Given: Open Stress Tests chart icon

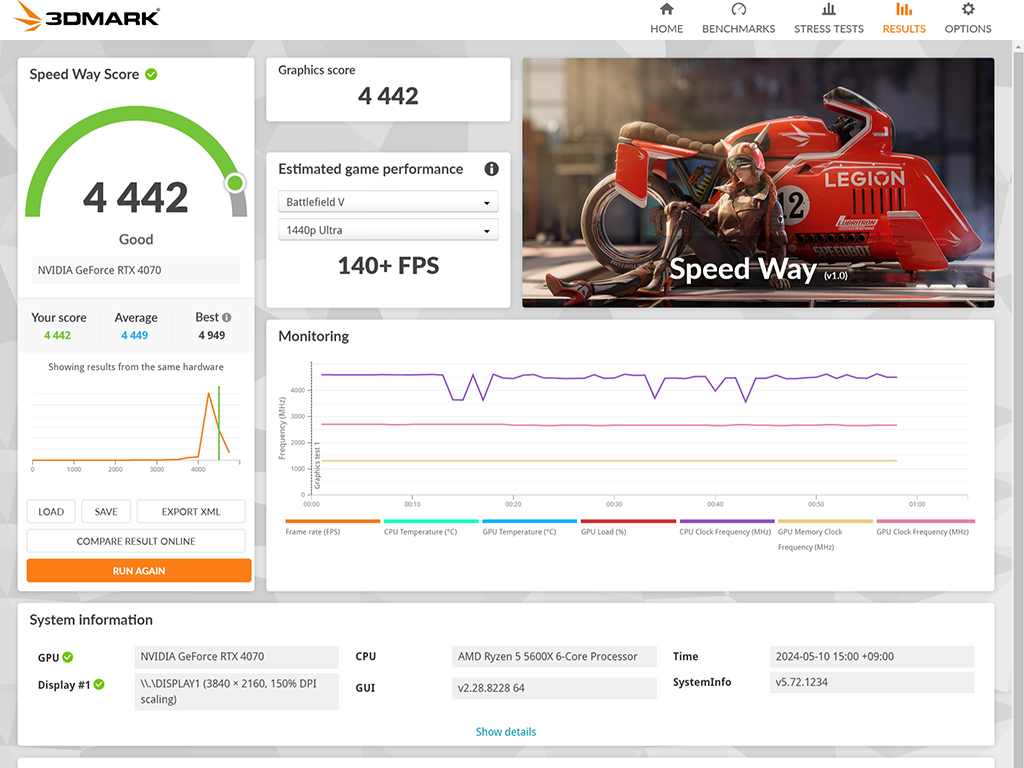Looking at the screenshot, I should click(828, 9).
